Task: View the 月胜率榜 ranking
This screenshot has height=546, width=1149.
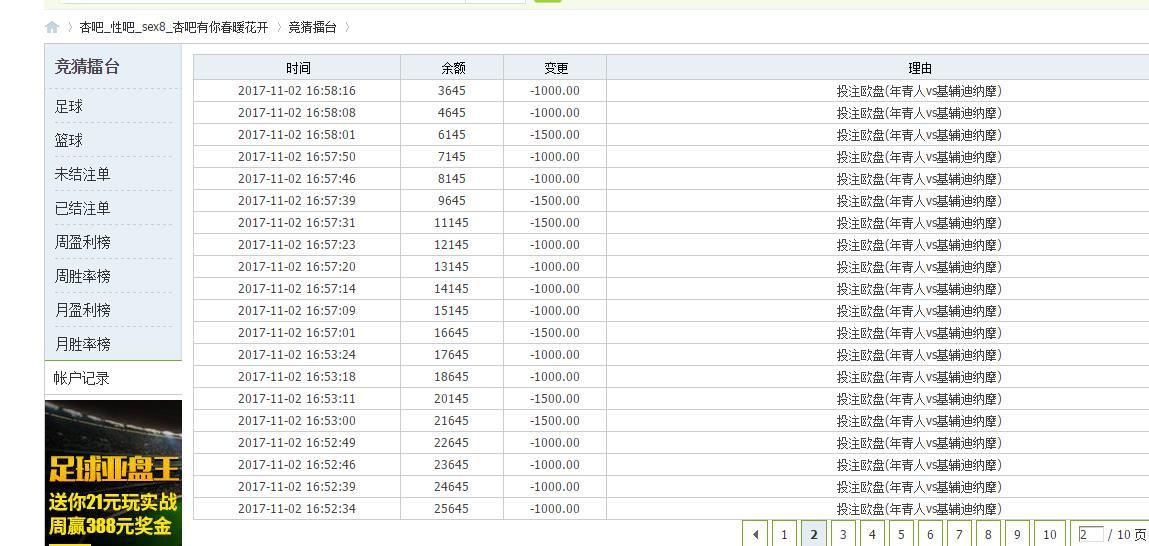Action: (x=82, y=344)
